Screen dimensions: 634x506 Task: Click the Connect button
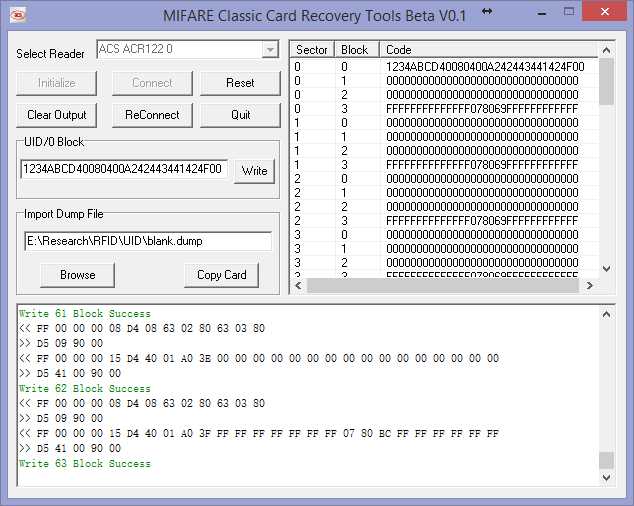[152, 83]
